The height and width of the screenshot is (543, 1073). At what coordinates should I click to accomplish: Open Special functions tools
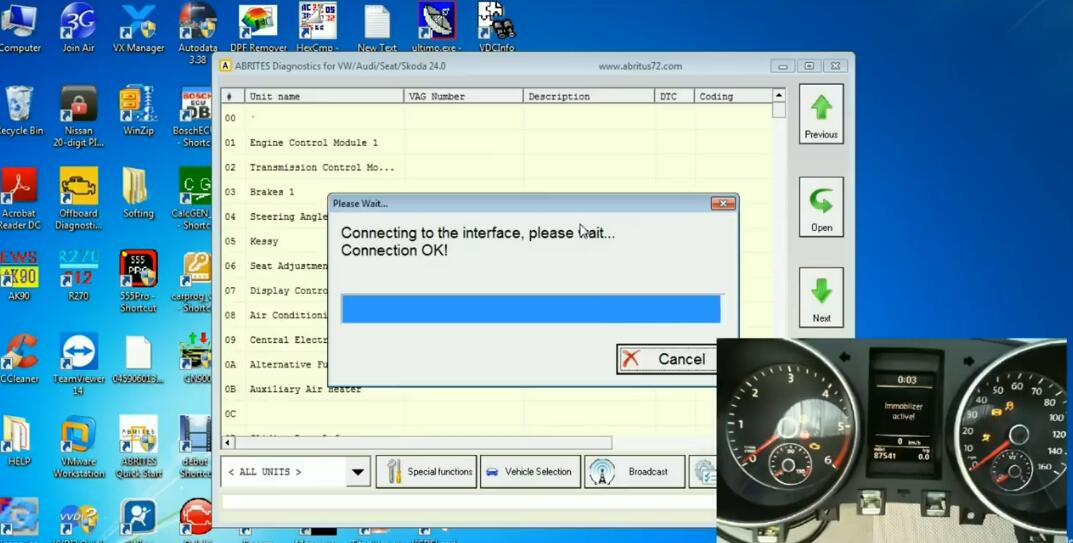426,472
